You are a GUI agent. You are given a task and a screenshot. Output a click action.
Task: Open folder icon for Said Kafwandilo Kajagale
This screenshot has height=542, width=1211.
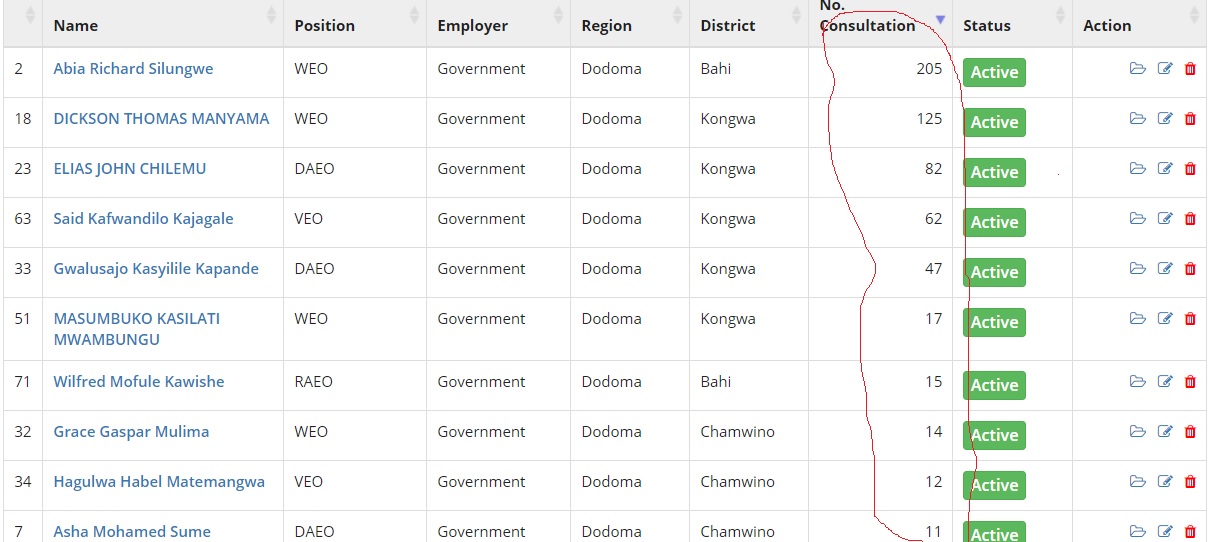click(x=1137, y=219)
